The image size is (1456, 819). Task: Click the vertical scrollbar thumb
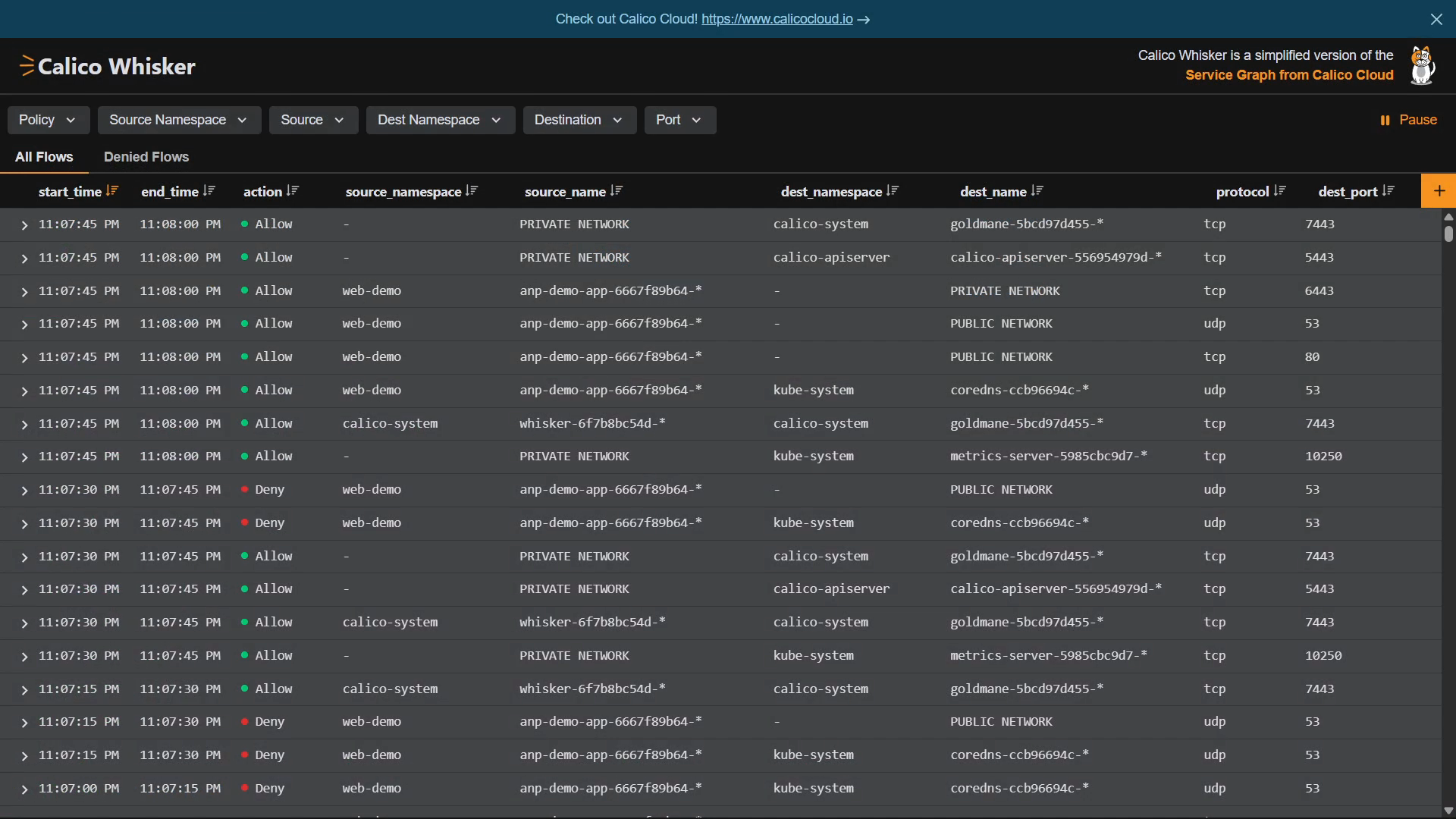pyautogui.click(x=1448, y=233)
